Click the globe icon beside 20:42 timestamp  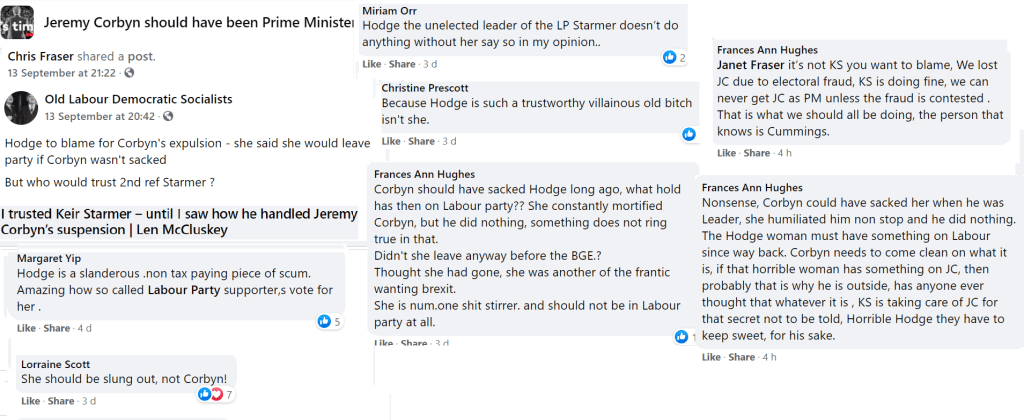[x=168, y=116]
